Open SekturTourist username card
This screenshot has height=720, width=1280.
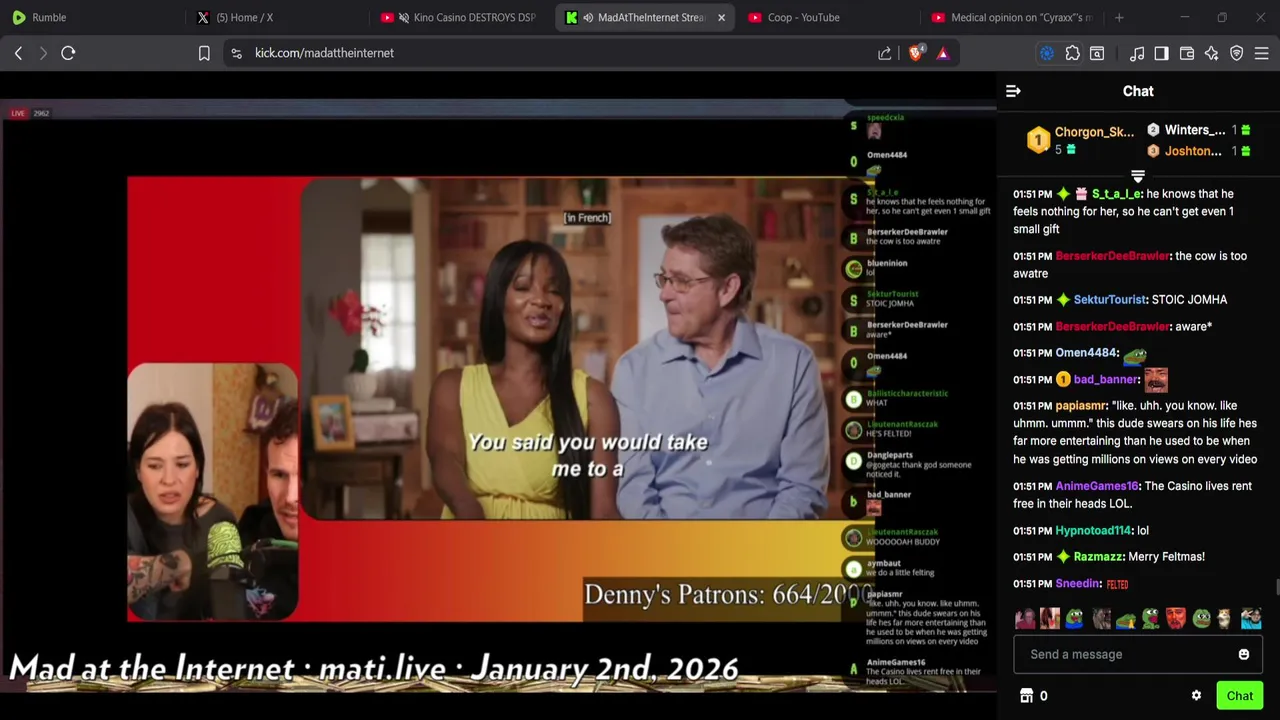(1109, 300)
